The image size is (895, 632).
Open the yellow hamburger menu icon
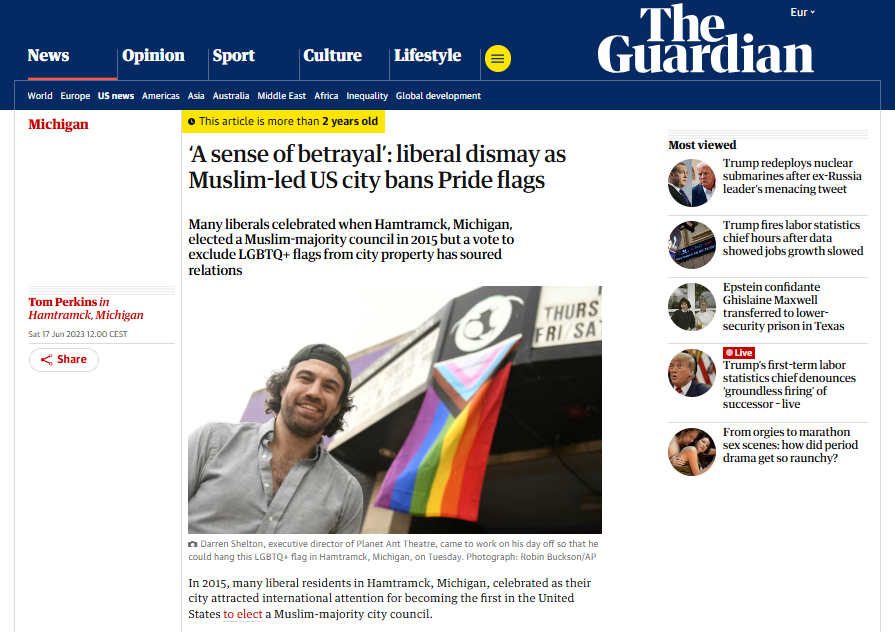point(498,58)
